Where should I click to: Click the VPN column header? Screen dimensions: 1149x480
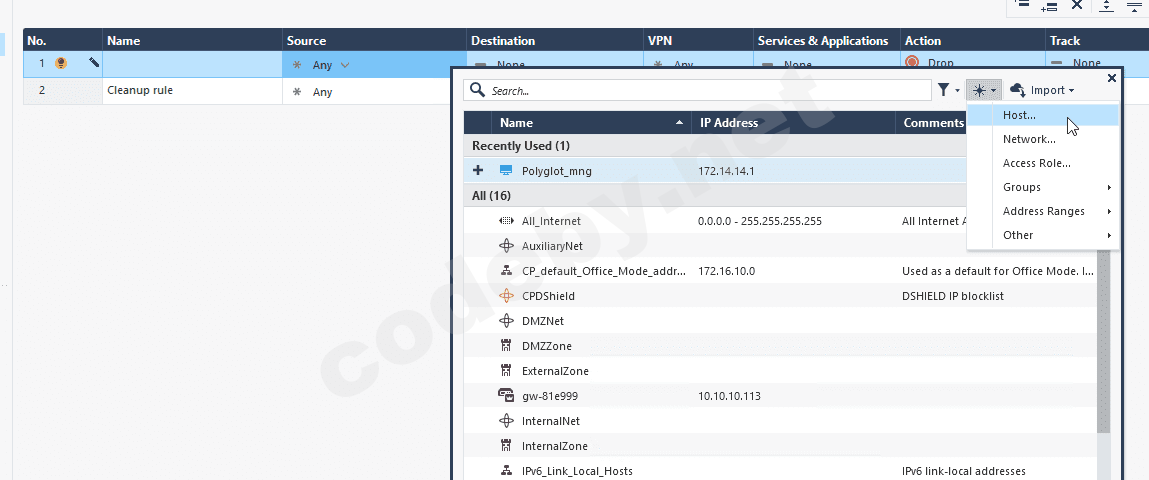(x=698, y=40)
